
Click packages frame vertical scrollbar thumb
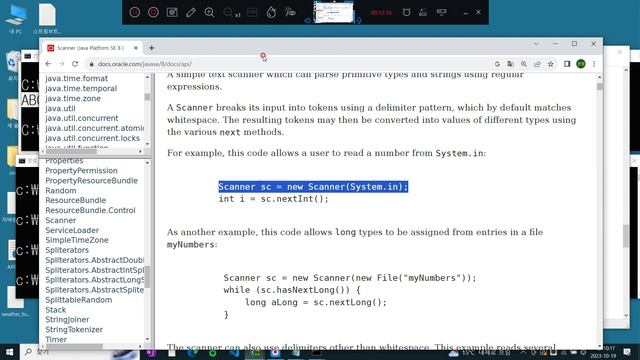tap(147, 97)
